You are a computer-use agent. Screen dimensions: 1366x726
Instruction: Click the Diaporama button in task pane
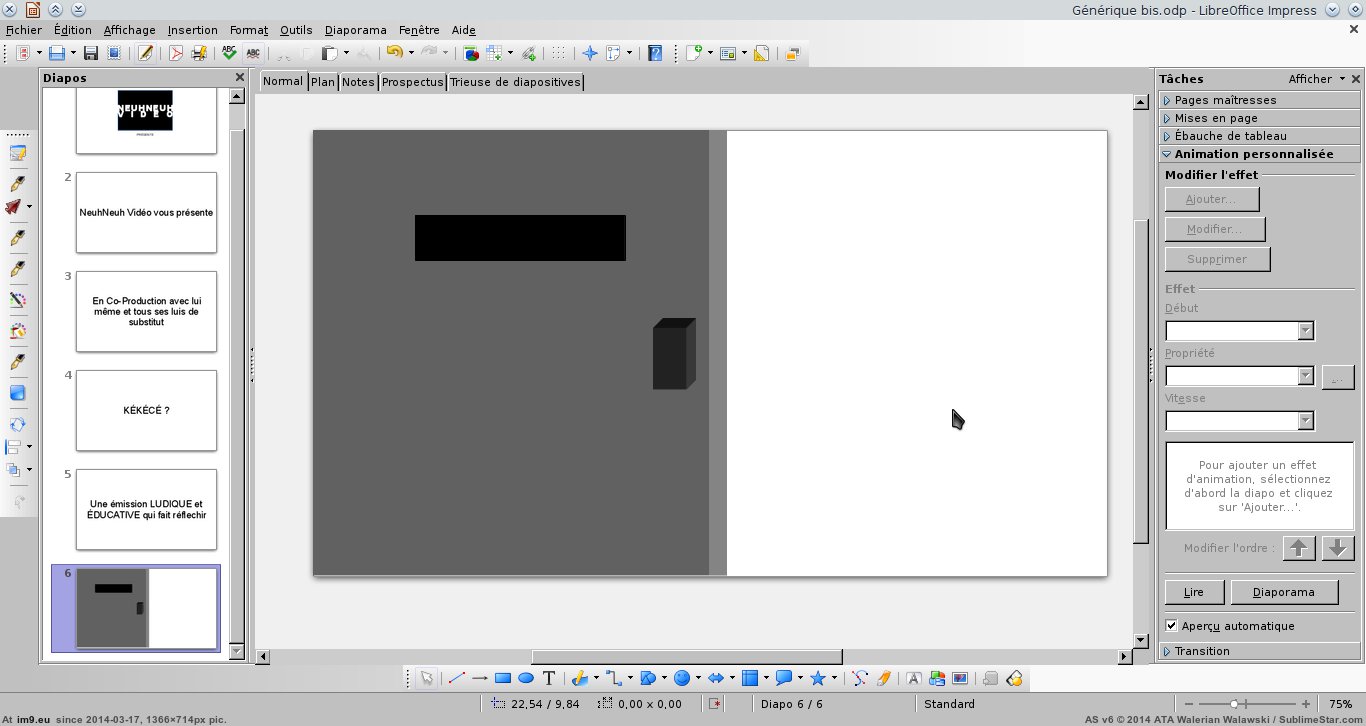pos(1283,592)
